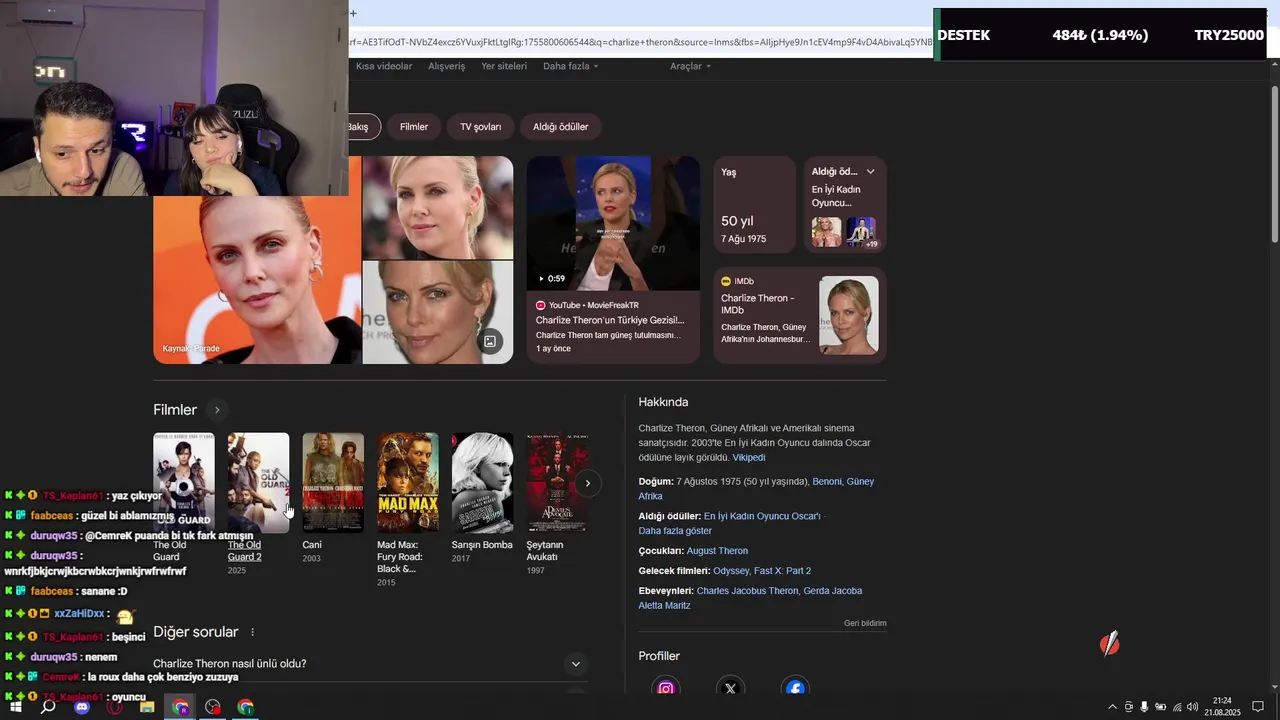The height and width of the screenshot is (720, 1280).
Task: Open the Benoni, Güney Afrika link
Action: pyautogui.click(x=756, y=489)
